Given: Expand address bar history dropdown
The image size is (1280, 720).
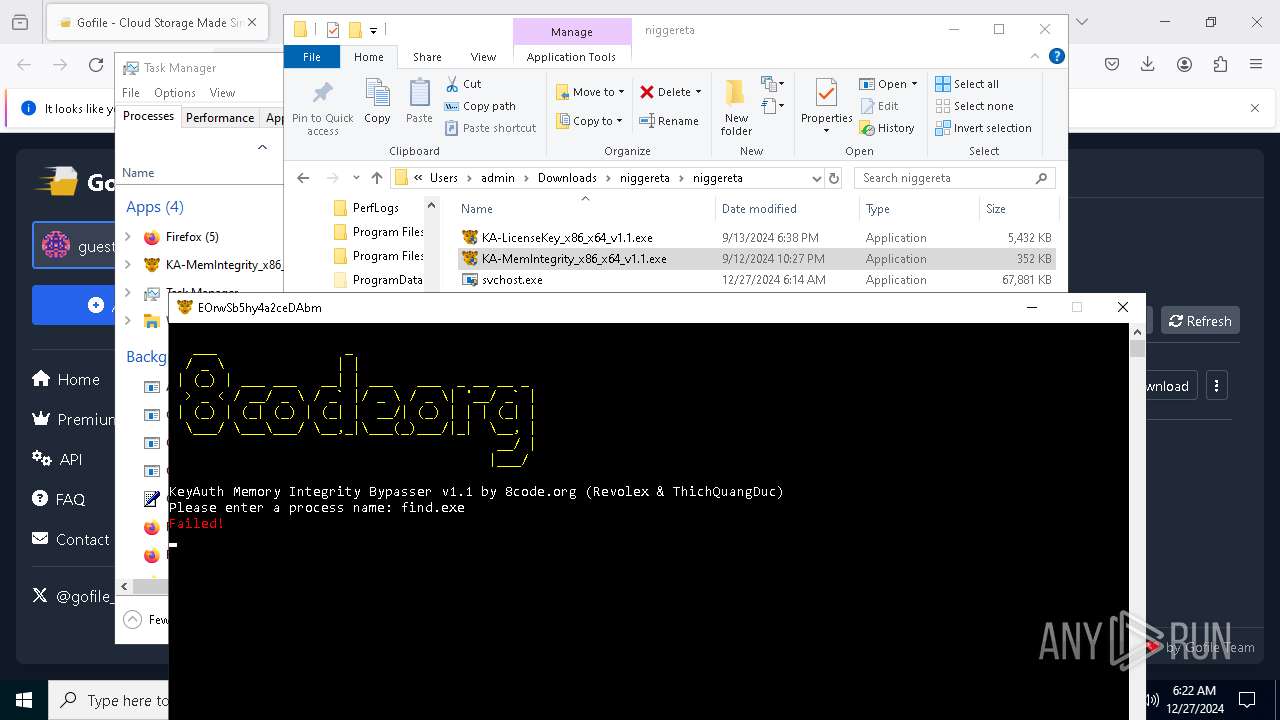Looking at the screenshot, I should [817, 178].
